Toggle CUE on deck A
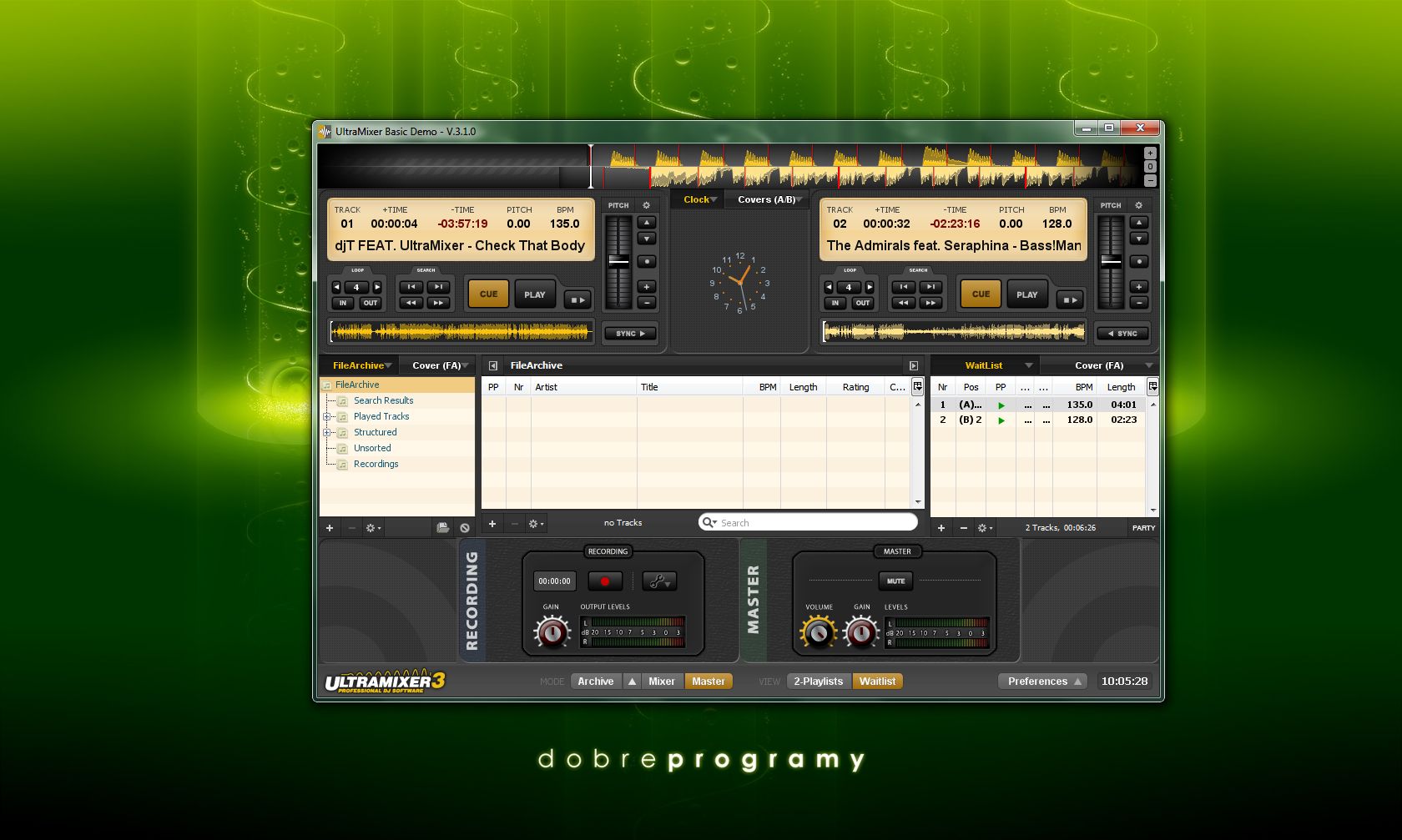Viewport: 1402px width, 840px height. (x=488, y=294)
